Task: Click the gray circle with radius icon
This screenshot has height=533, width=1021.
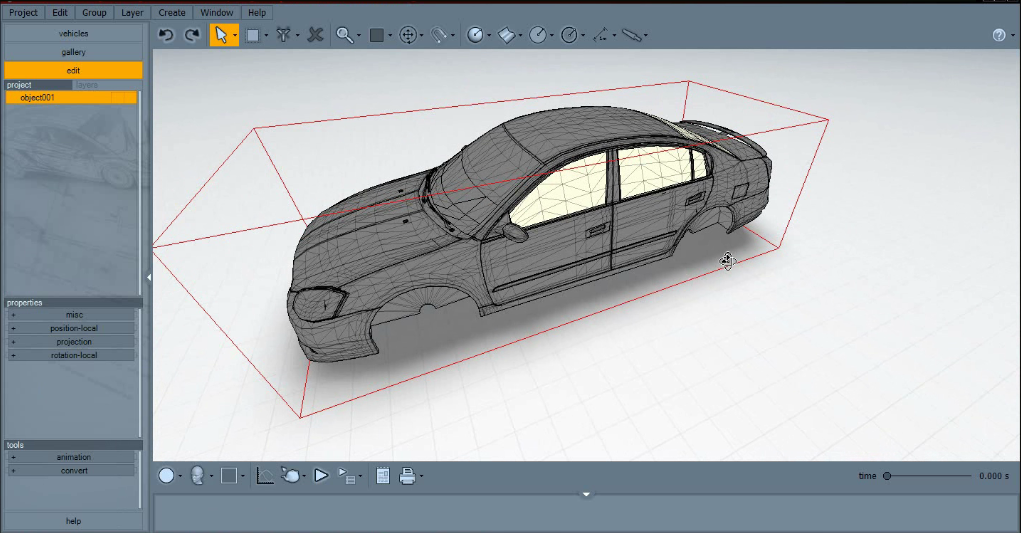Action: (538, 35)
